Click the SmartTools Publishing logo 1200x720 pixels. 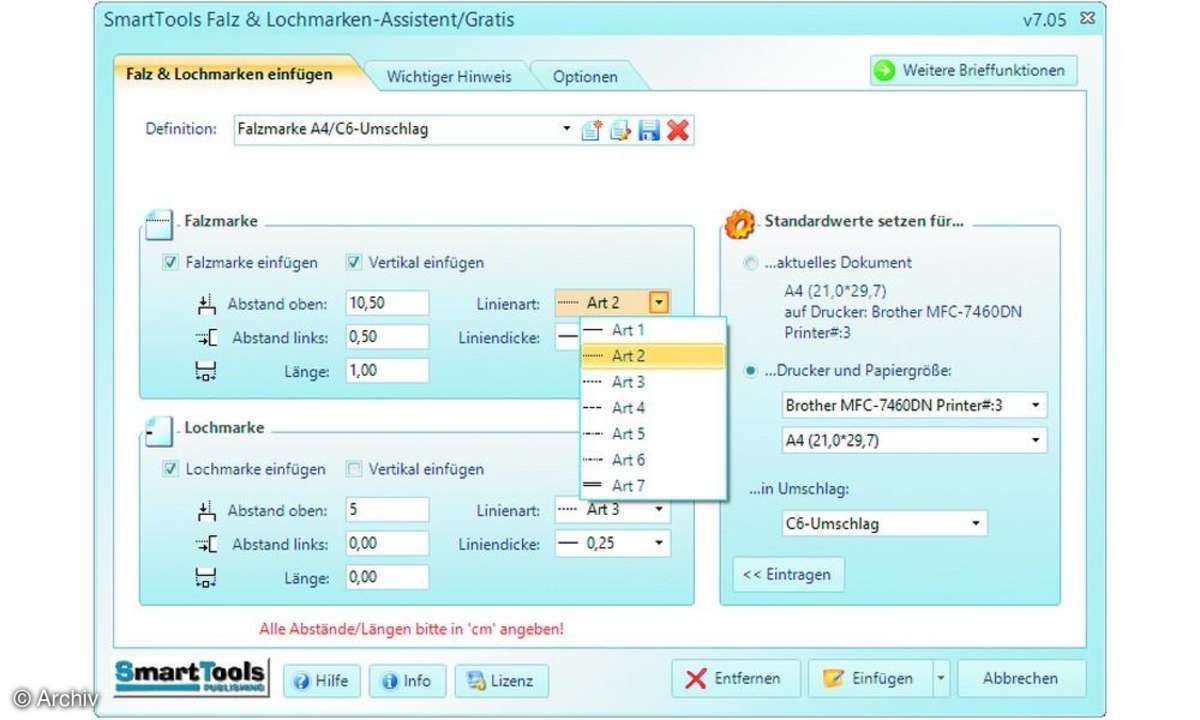[191, 677]
